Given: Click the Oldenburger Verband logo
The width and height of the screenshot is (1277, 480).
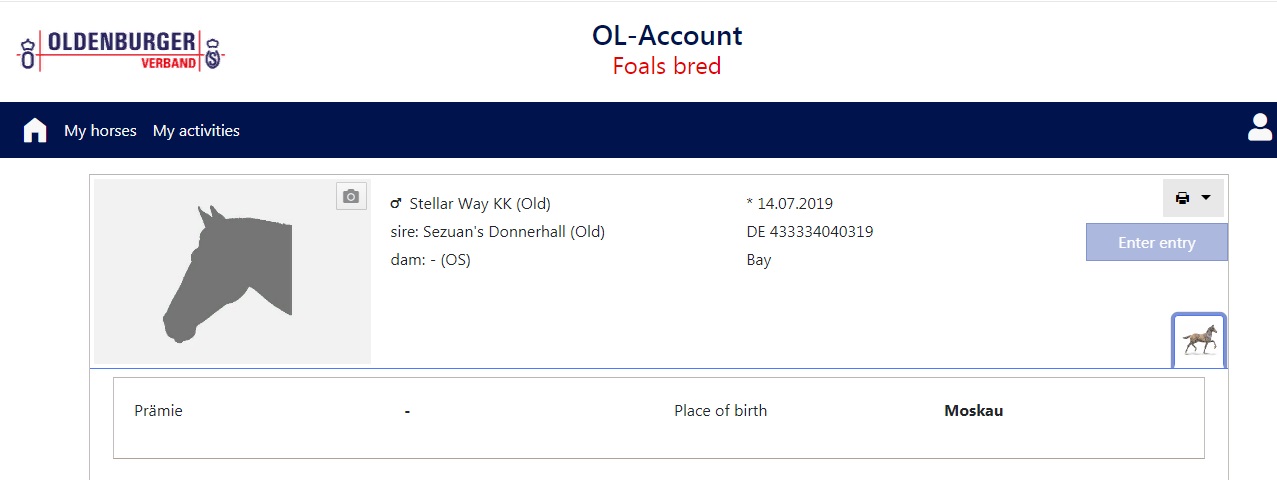Looking at the screenshot, I should click(121, 51).
